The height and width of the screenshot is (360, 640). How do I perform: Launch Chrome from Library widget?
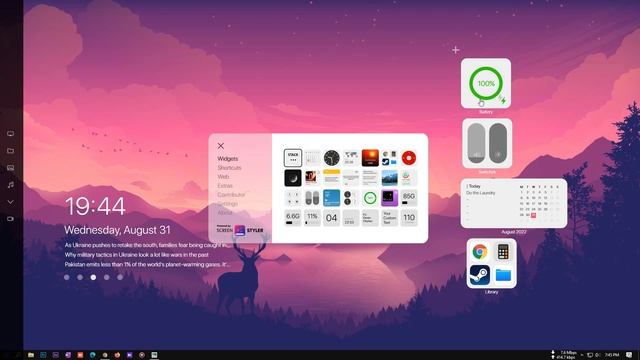[x=480, y=252]
